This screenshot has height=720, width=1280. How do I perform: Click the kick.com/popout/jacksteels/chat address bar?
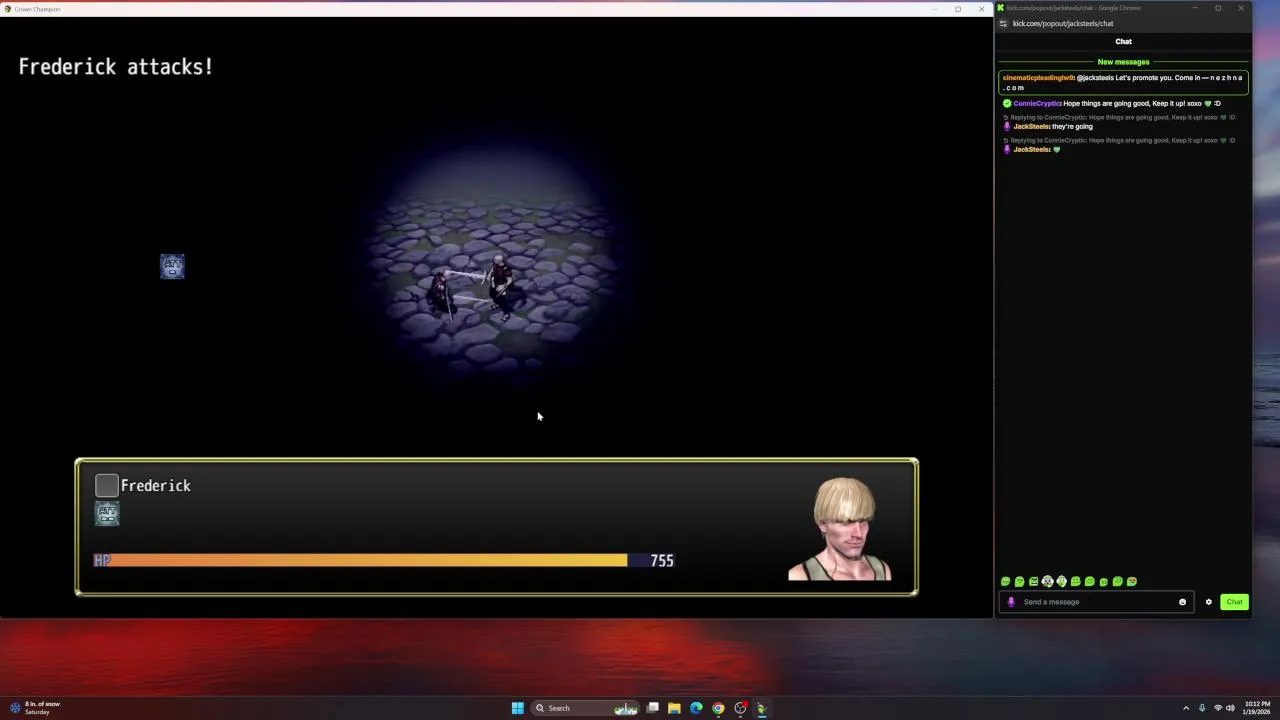pyautogui.click(x=1063, y=23)
